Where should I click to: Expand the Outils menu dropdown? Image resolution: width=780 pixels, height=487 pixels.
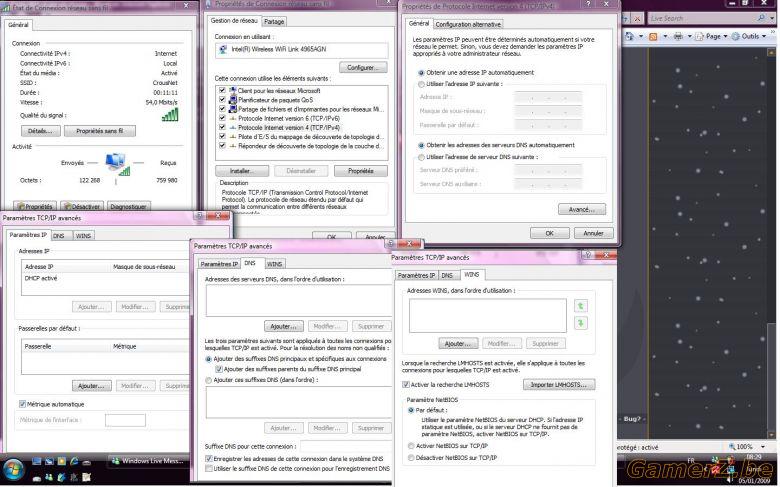[x=764, y=36]
